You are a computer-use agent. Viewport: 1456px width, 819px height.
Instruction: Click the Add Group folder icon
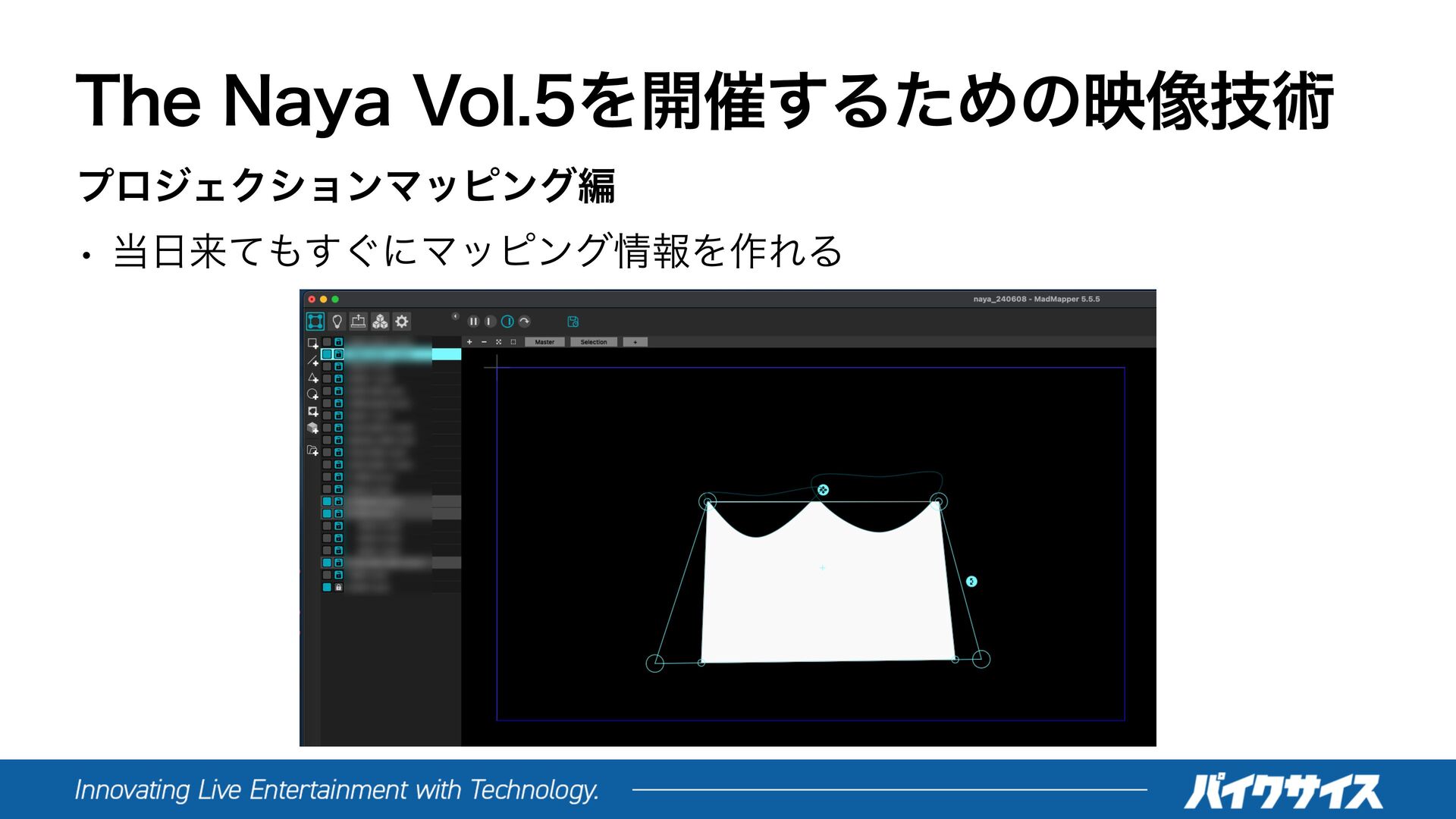click(312, 450)
